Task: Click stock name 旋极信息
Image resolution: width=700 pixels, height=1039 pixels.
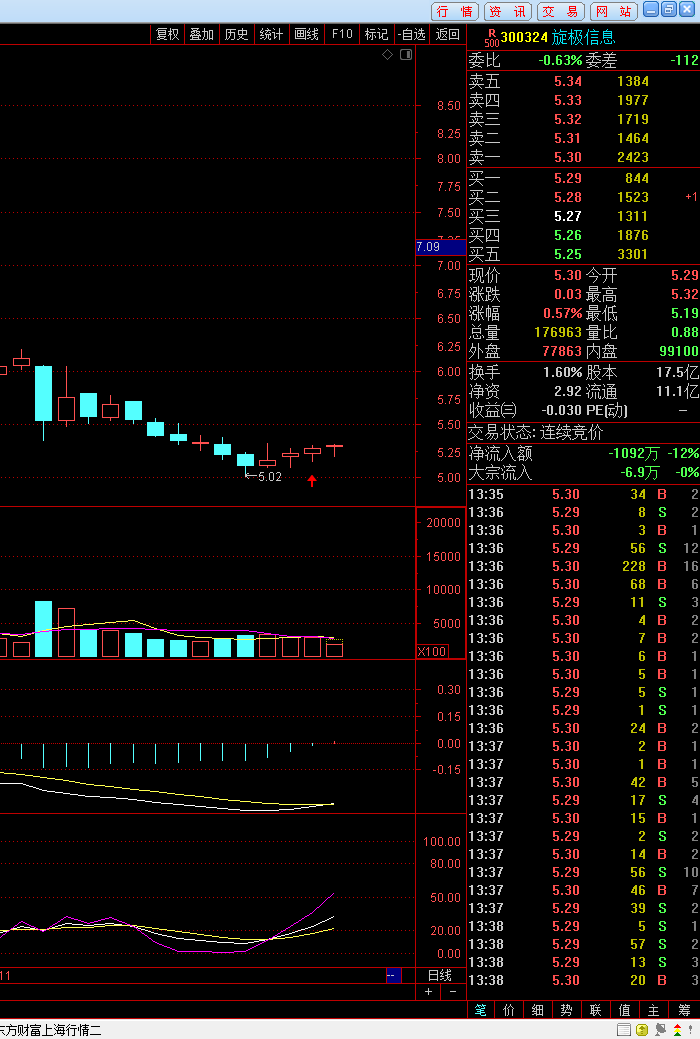Action: pos(583,37)
